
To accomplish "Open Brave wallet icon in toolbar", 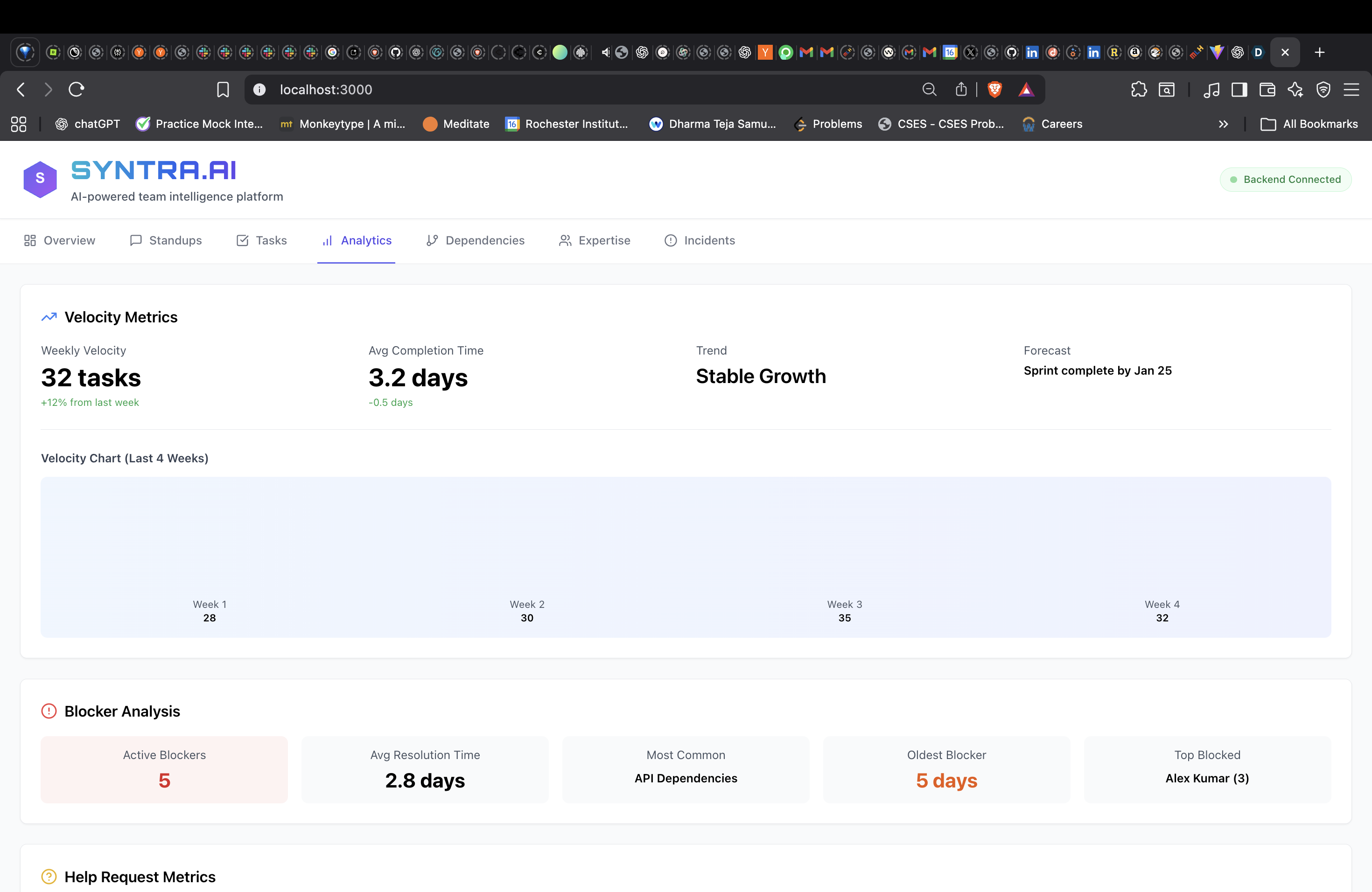I will (1267, 89).
